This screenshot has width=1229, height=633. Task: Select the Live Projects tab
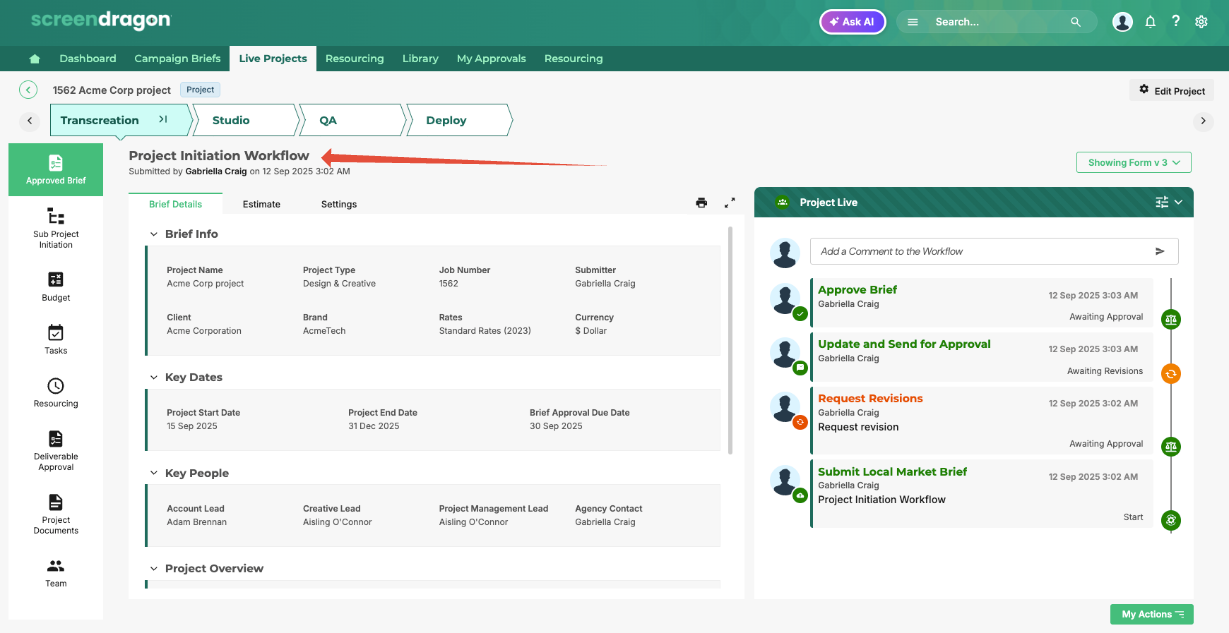pos(273,58)
